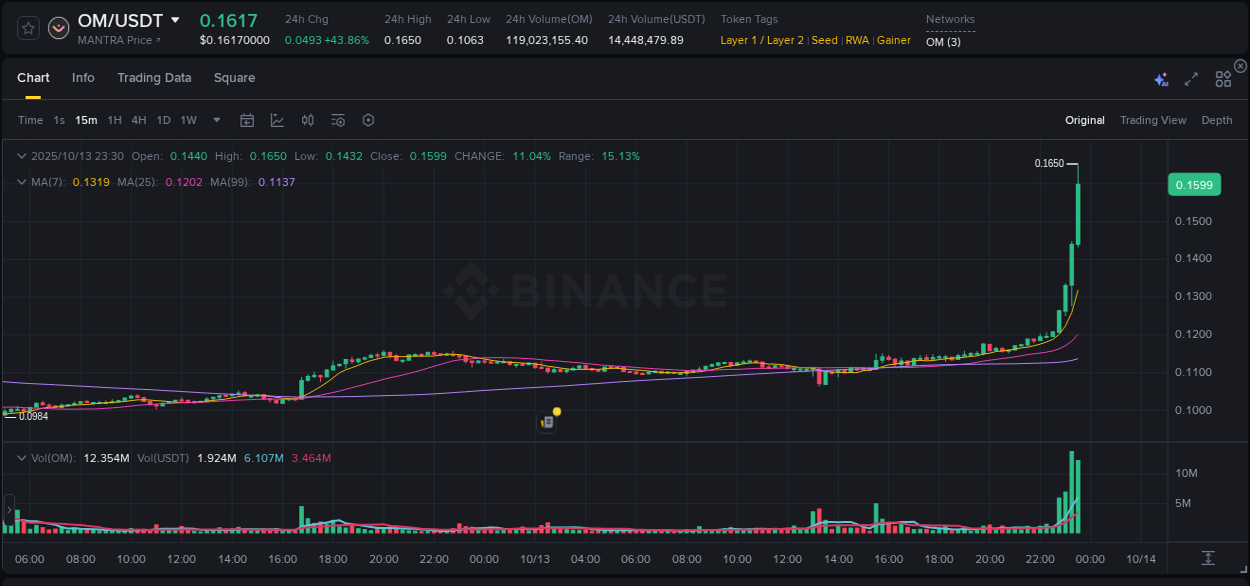Select the Gainer token tag
Image resolution: width=1250 pixels, height=586 pixels.
click(893, 40)
